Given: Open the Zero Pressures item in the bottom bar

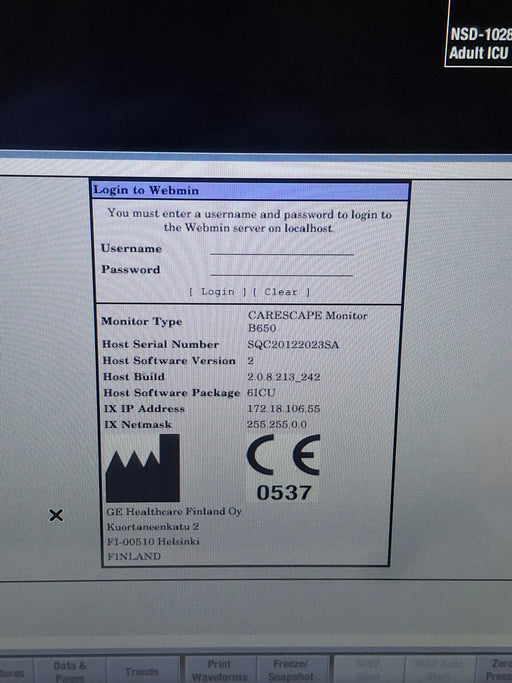Looking at the screenshot, I should (495, 670).
